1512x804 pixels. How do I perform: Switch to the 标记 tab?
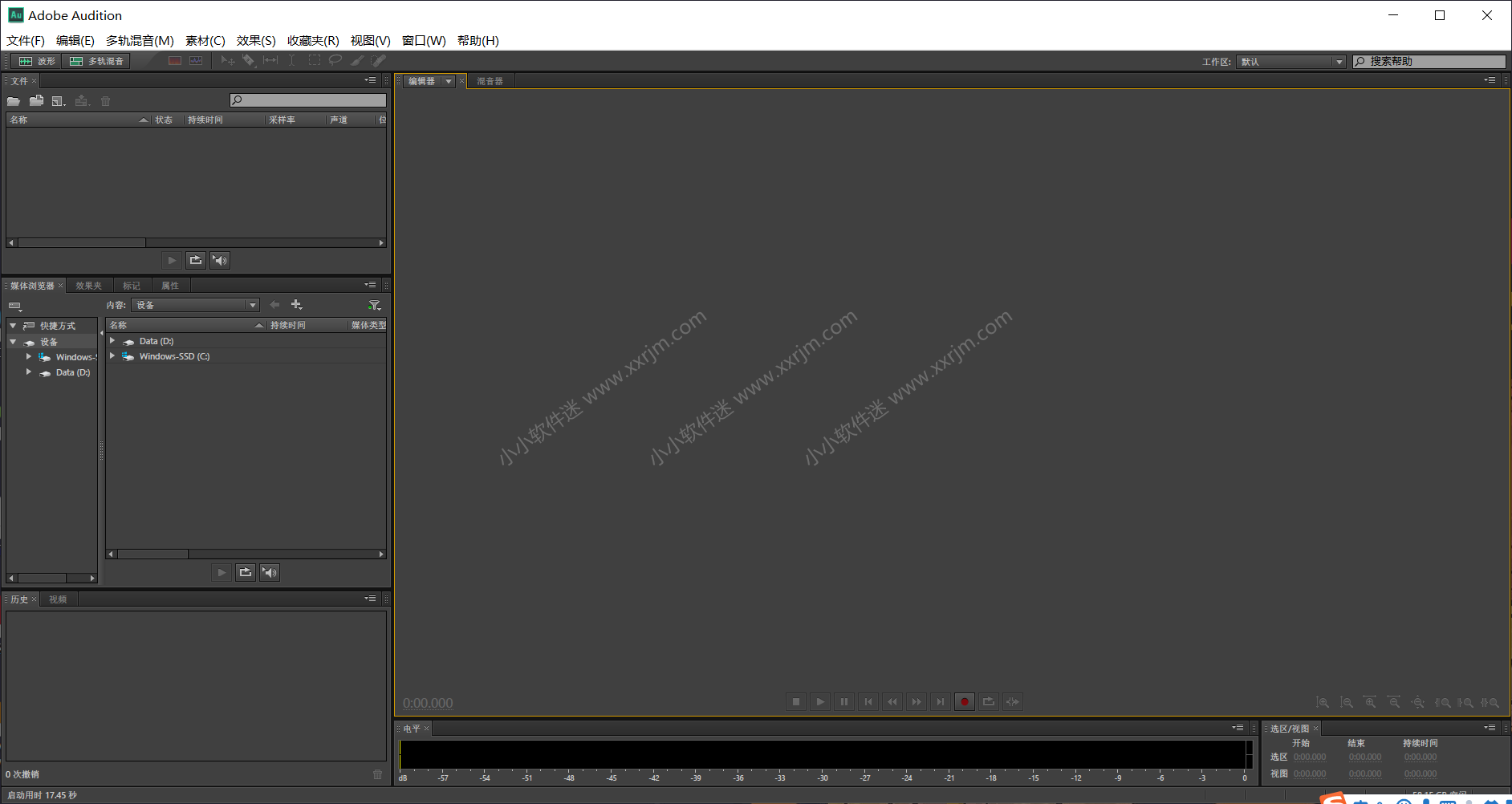coord(132,286)
